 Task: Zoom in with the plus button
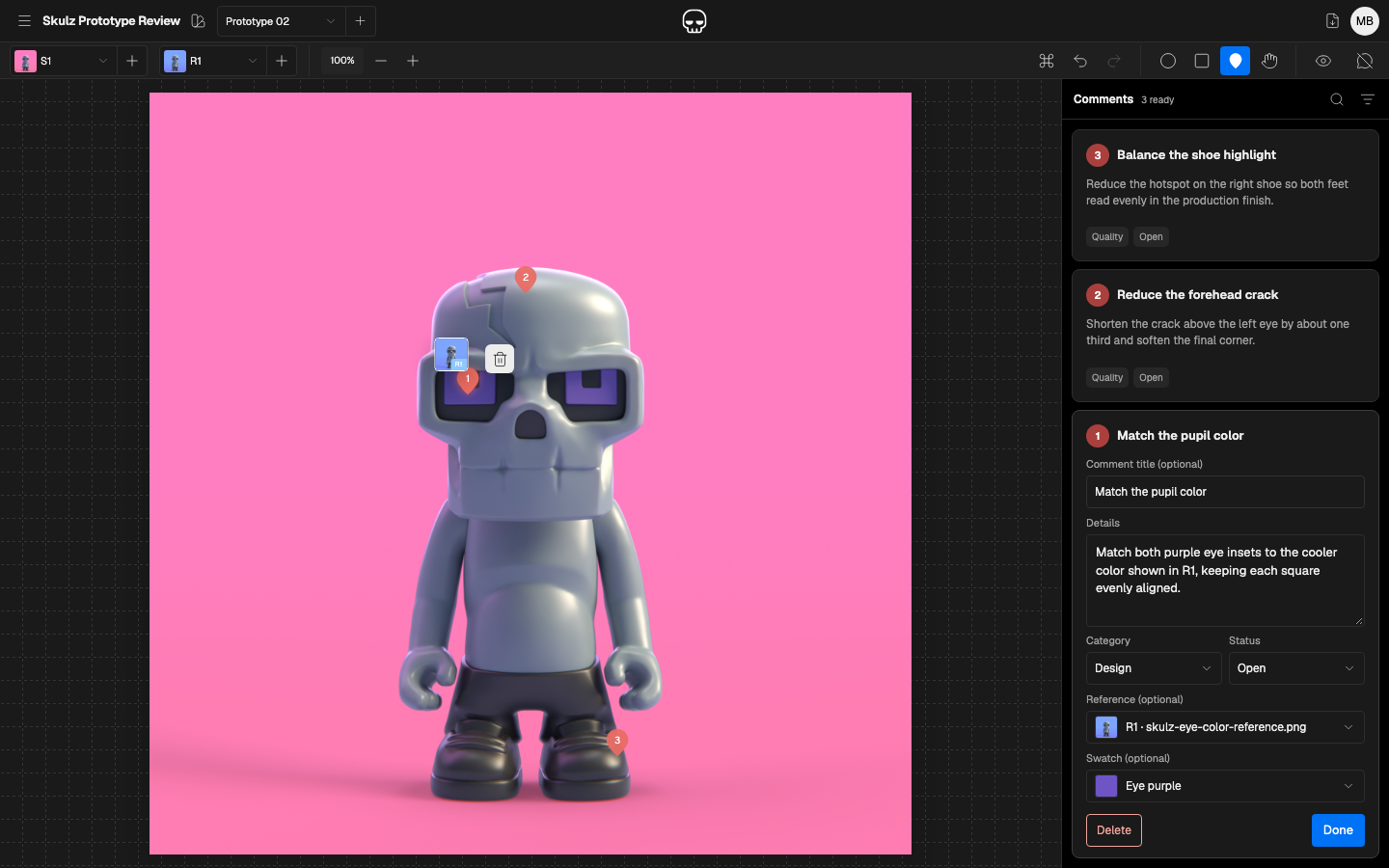point(413,61)
